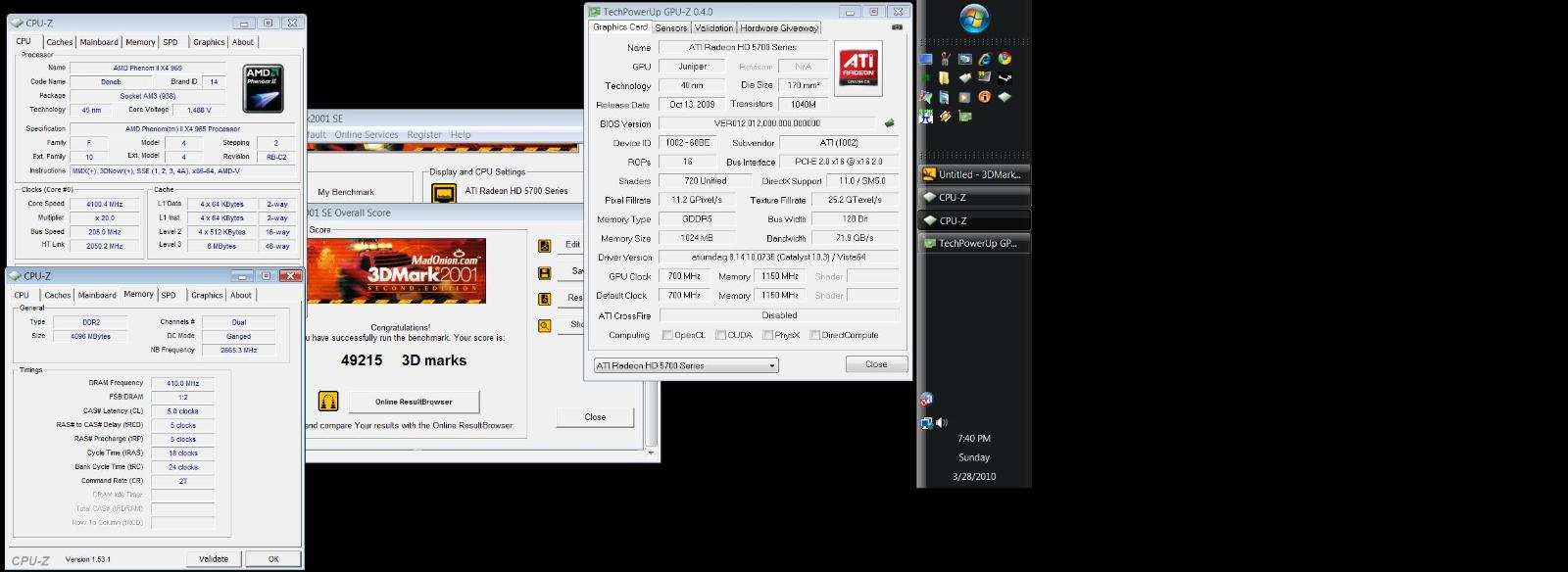Close the 3DMark Overall Score dialog
1568x572 pixels.
click(595, 417)
